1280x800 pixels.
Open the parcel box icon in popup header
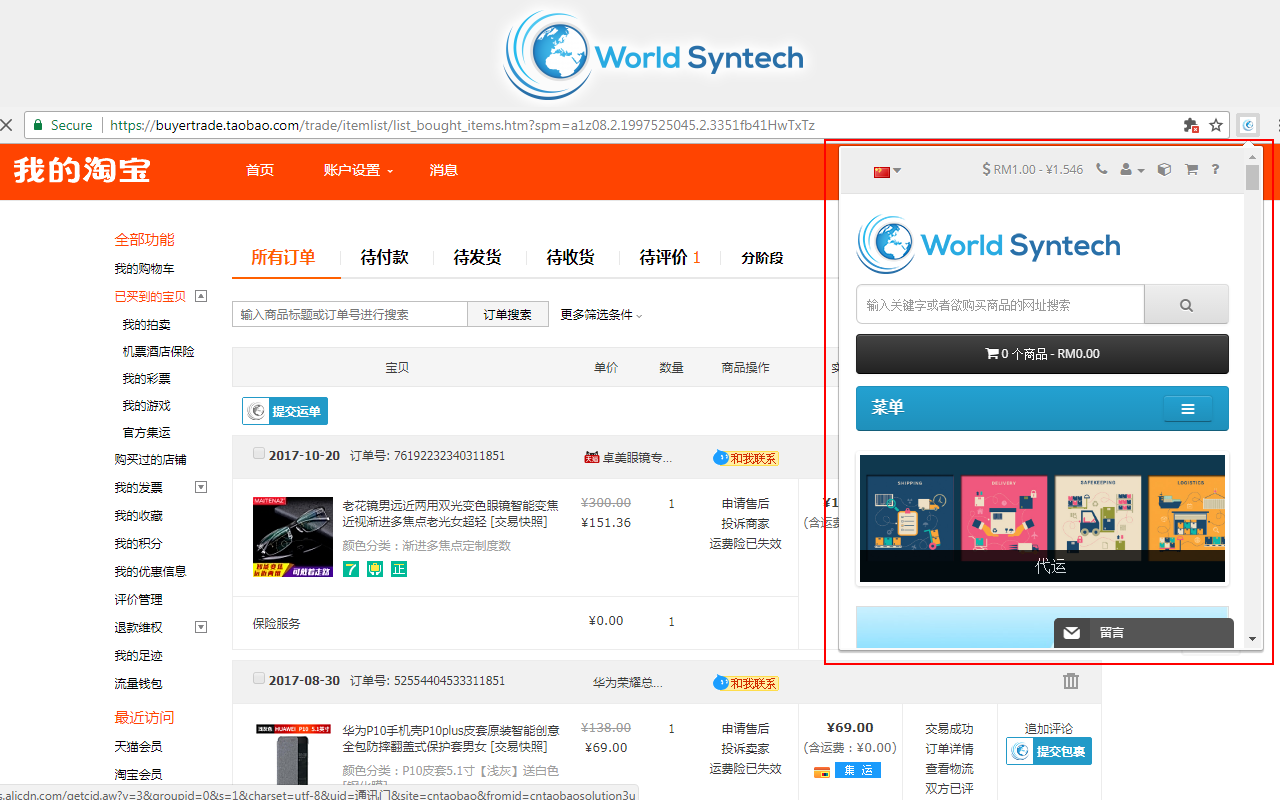coord(1164,169)
